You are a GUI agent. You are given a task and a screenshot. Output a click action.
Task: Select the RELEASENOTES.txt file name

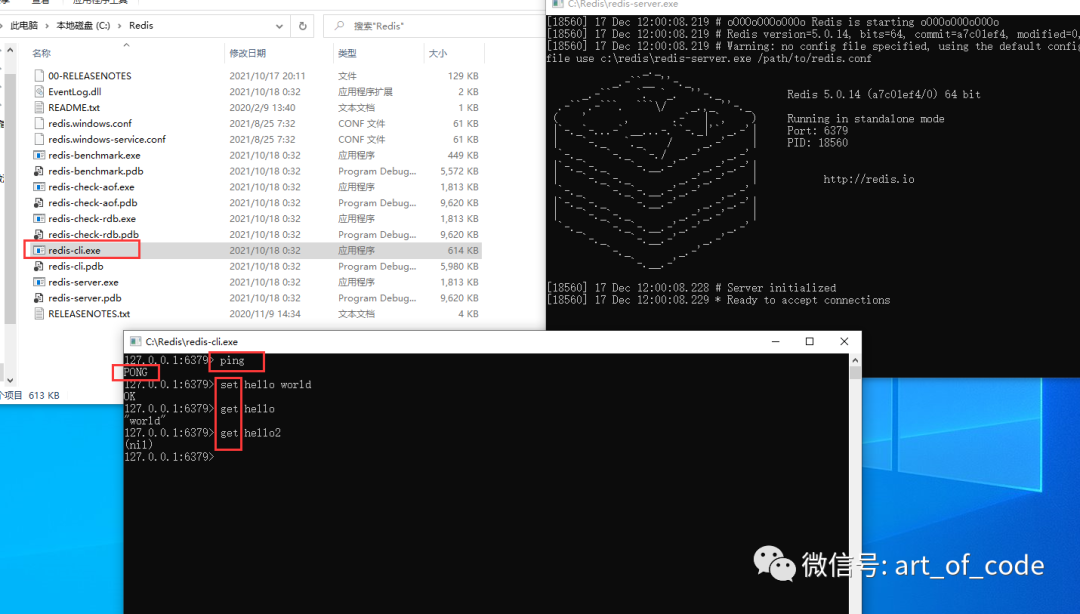89,314
